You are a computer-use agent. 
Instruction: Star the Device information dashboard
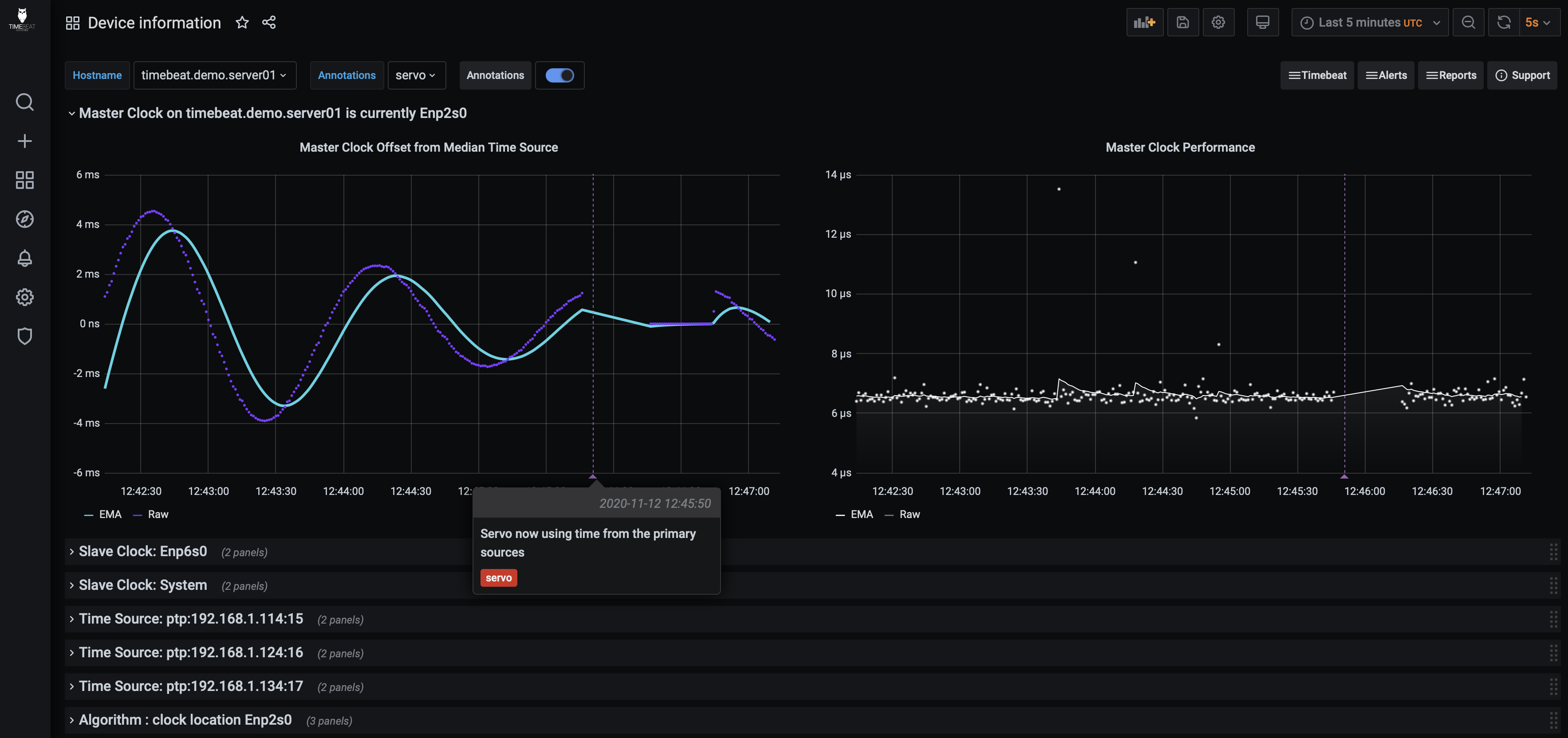(242, 23)
